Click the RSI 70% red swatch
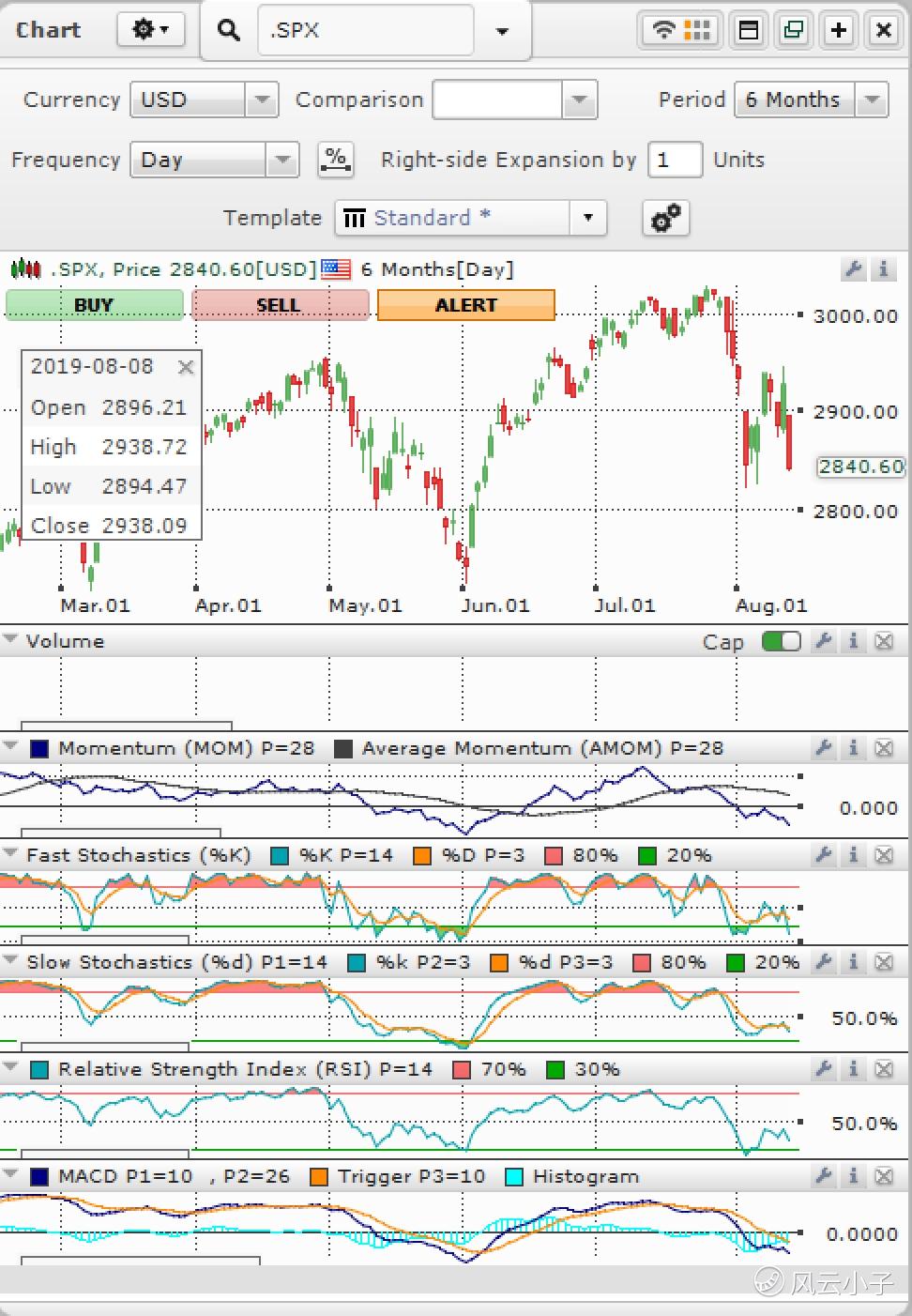This screenshot has height=1316, width=912. click(x=462, y=1070)
